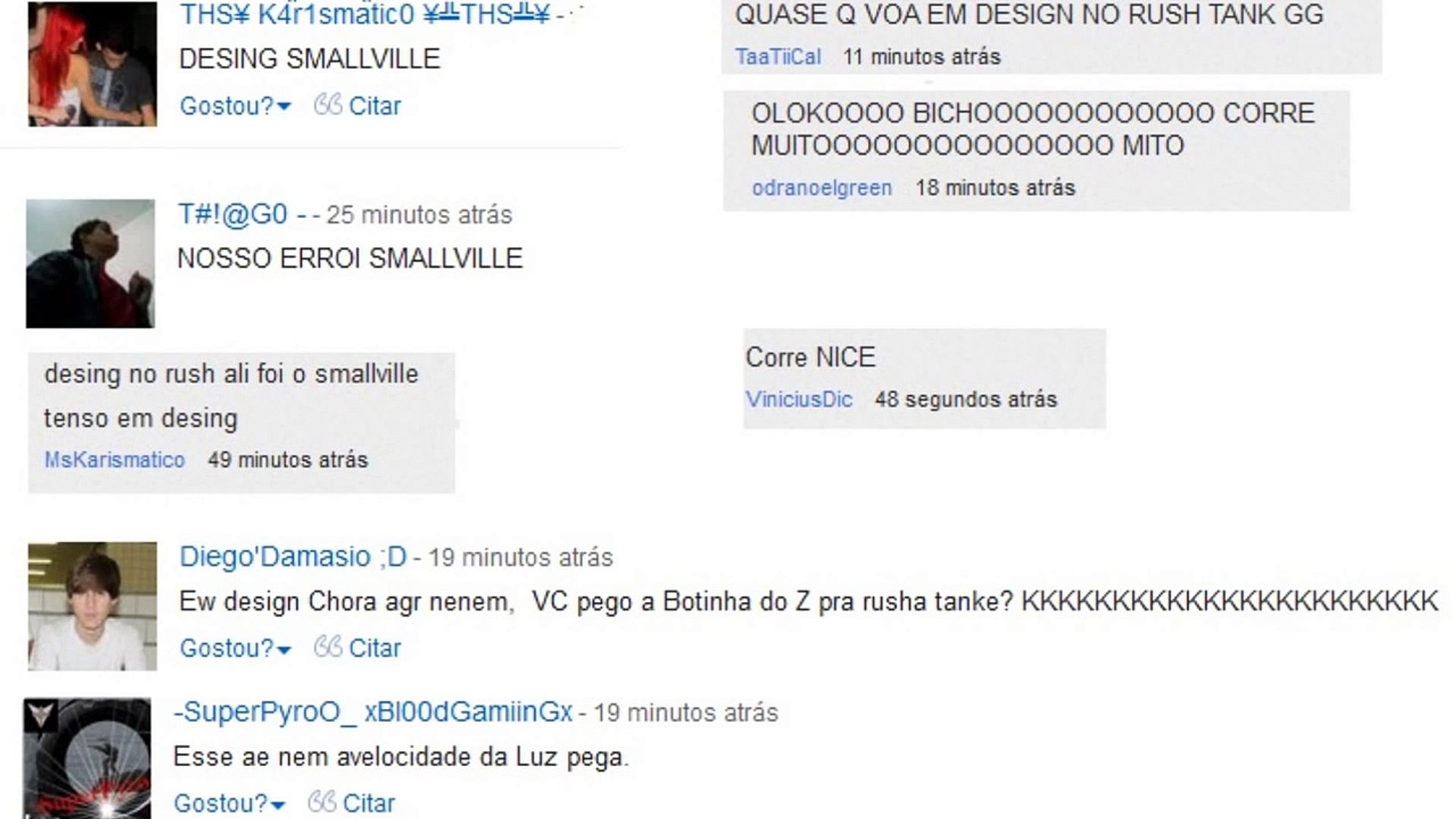The height and width of the screenshot is (819, 1456).
Task: Click ViniciusDic username link
Action: point(799,399)
